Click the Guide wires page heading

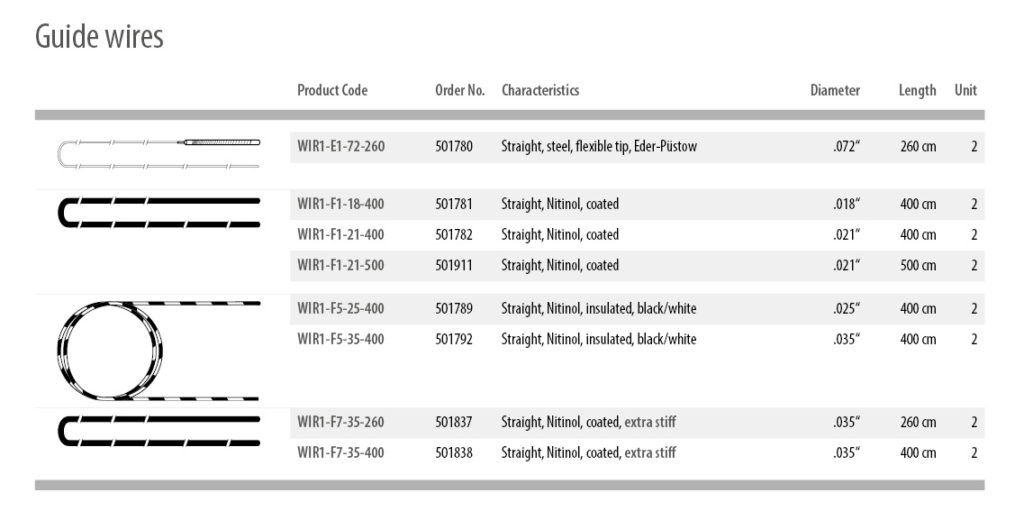[x=99, y=37]
